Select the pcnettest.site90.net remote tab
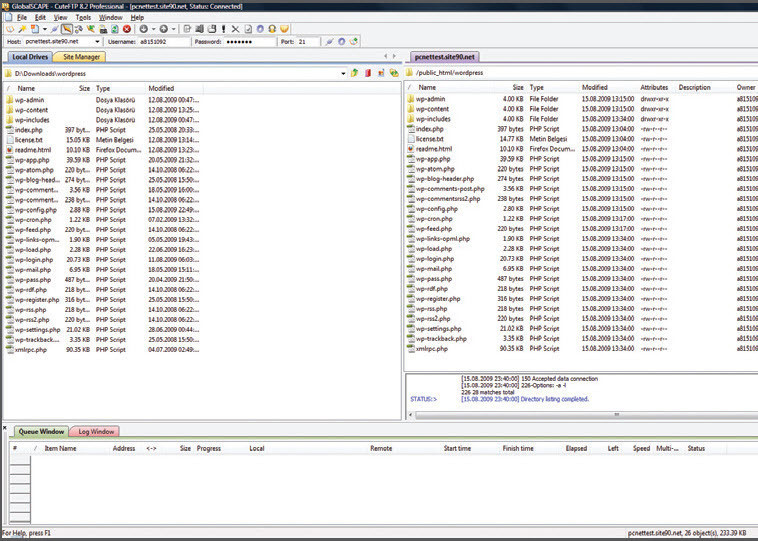This screenshot has height=541, width=758. coord(445,57)
